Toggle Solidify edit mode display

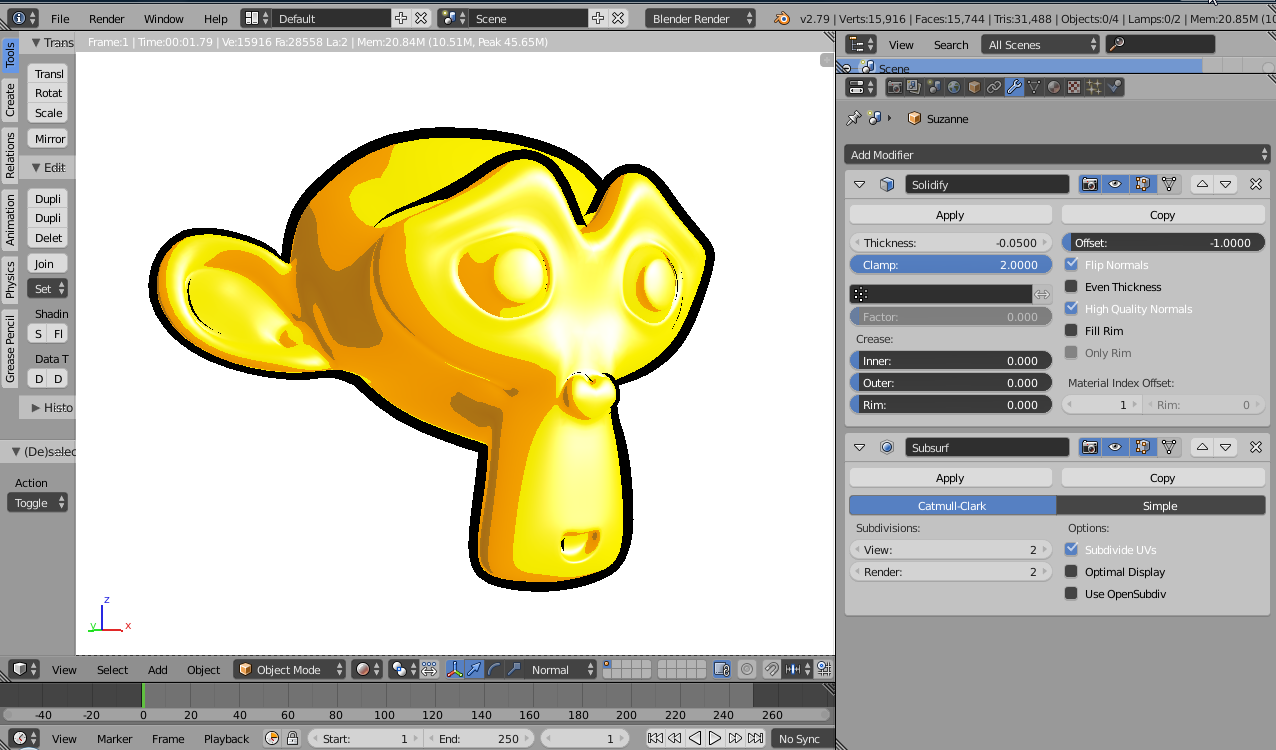pos(1142,184)
